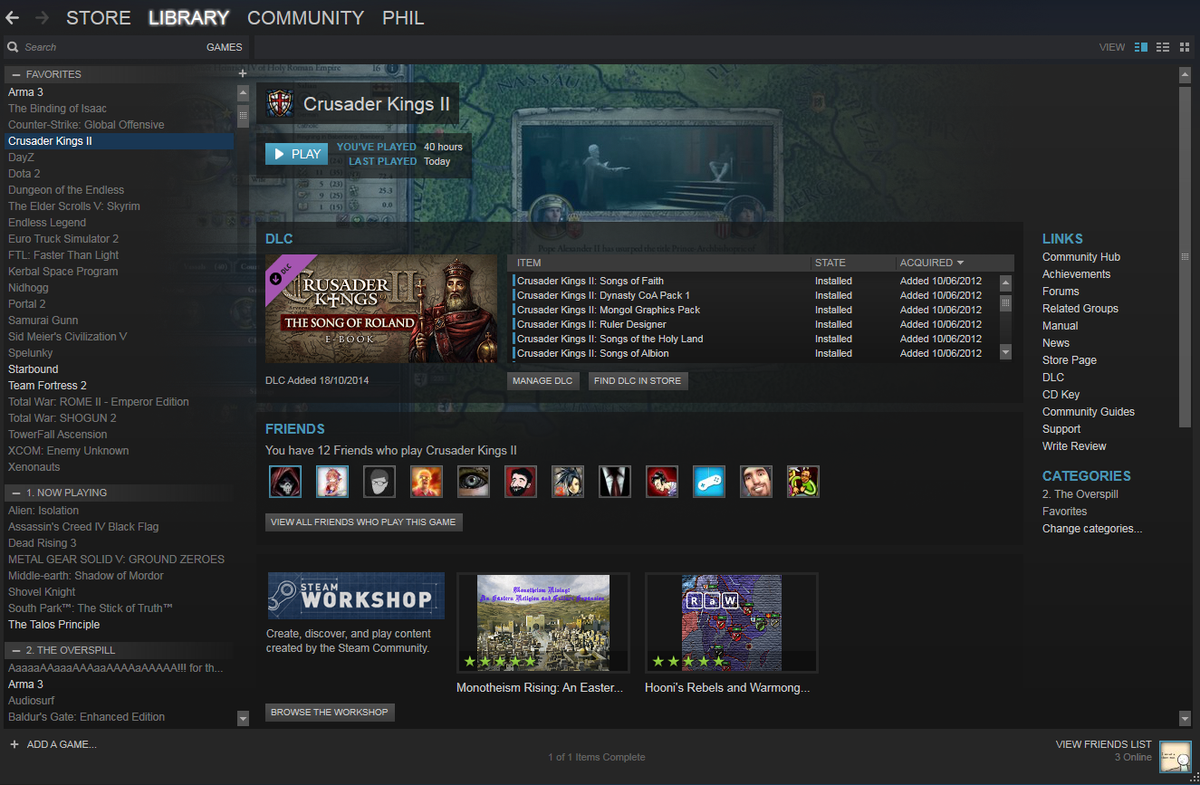Switch to detail view icon
This screenshot has height=785, width=1200.
point(1141,47)
